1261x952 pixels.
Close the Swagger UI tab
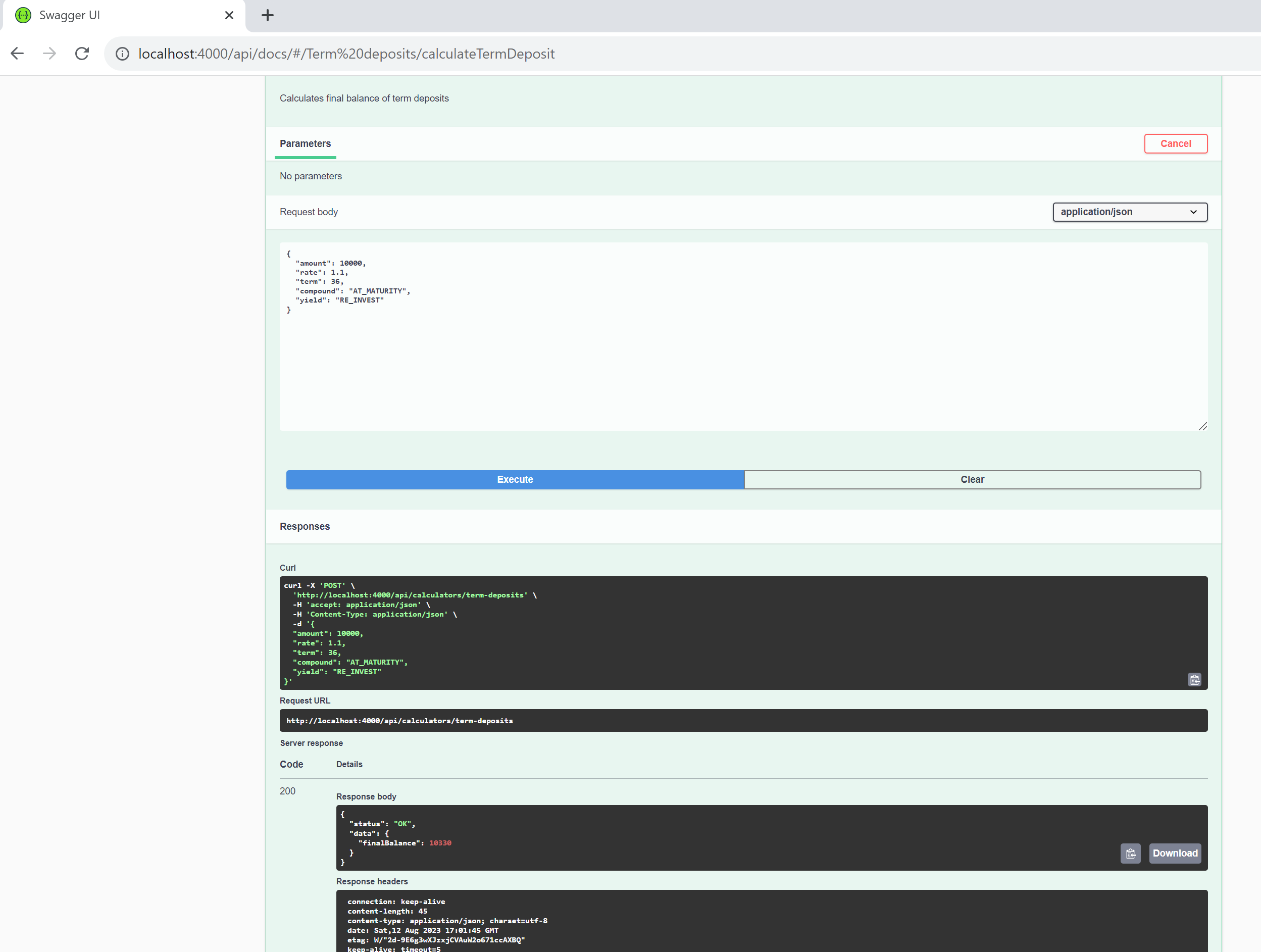[x=229, y=15]
